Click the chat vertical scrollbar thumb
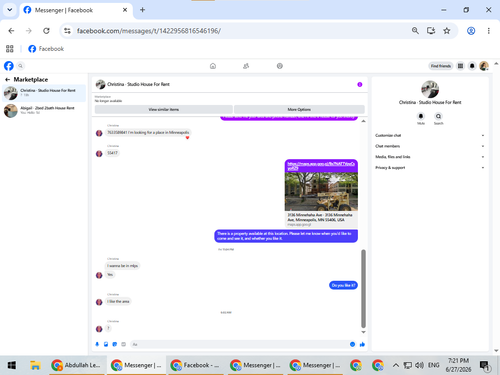The width and height of the screenshot is (500, 375). (363, 289)
